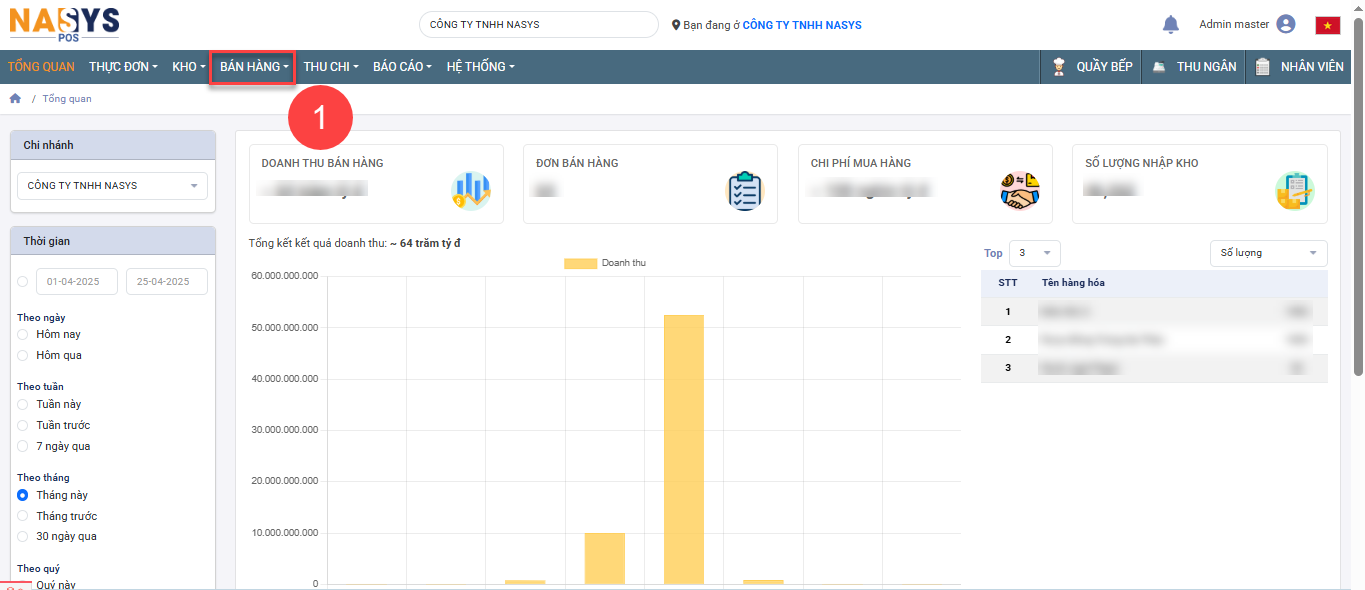
Task: Select the Tháng này radio option
Action: (23, 495)
